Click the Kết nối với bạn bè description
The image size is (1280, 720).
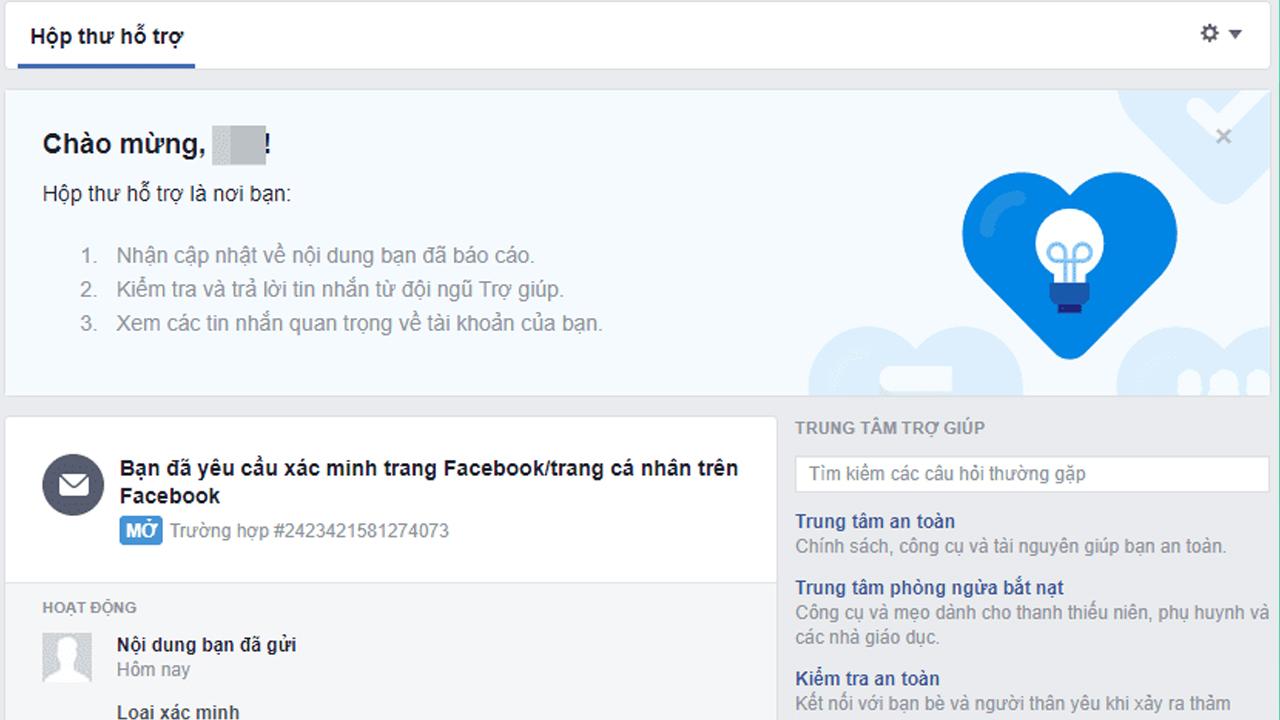pyautogui.click(x=1013, y=704)
